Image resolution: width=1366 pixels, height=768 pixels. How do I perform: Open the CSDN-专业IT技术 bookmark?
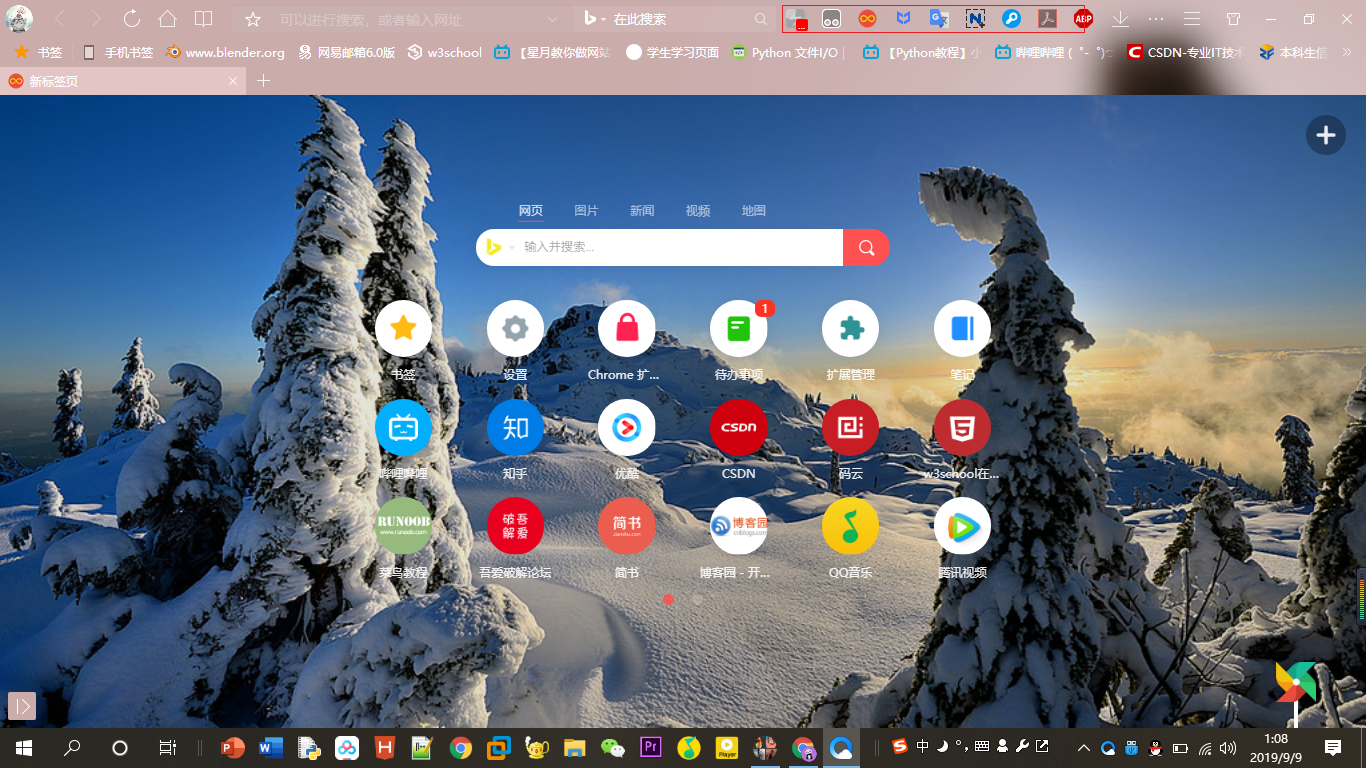tap(1186, 52)
